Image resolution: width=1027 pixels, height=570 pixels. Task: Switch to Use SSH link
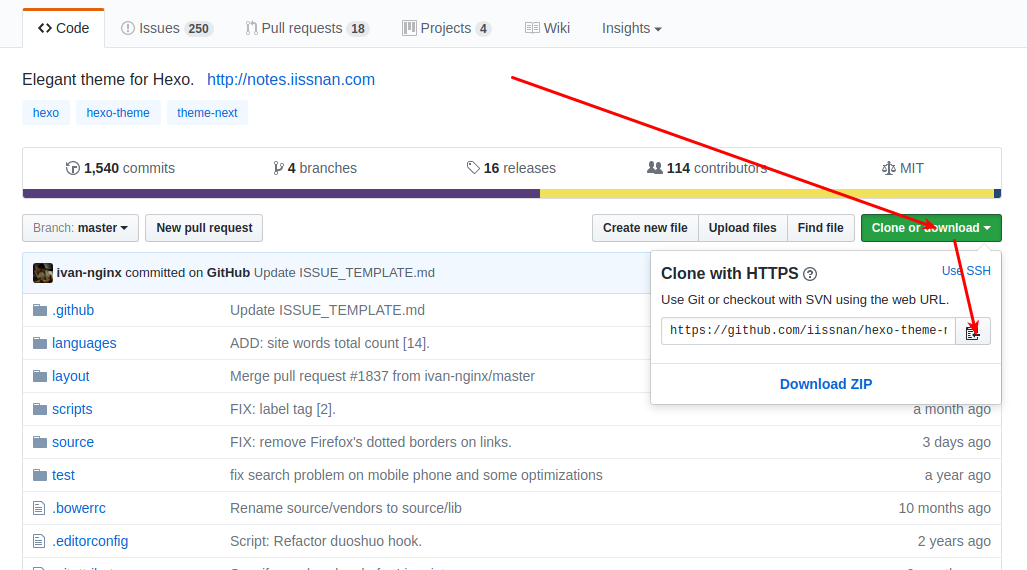click(966, 271)
